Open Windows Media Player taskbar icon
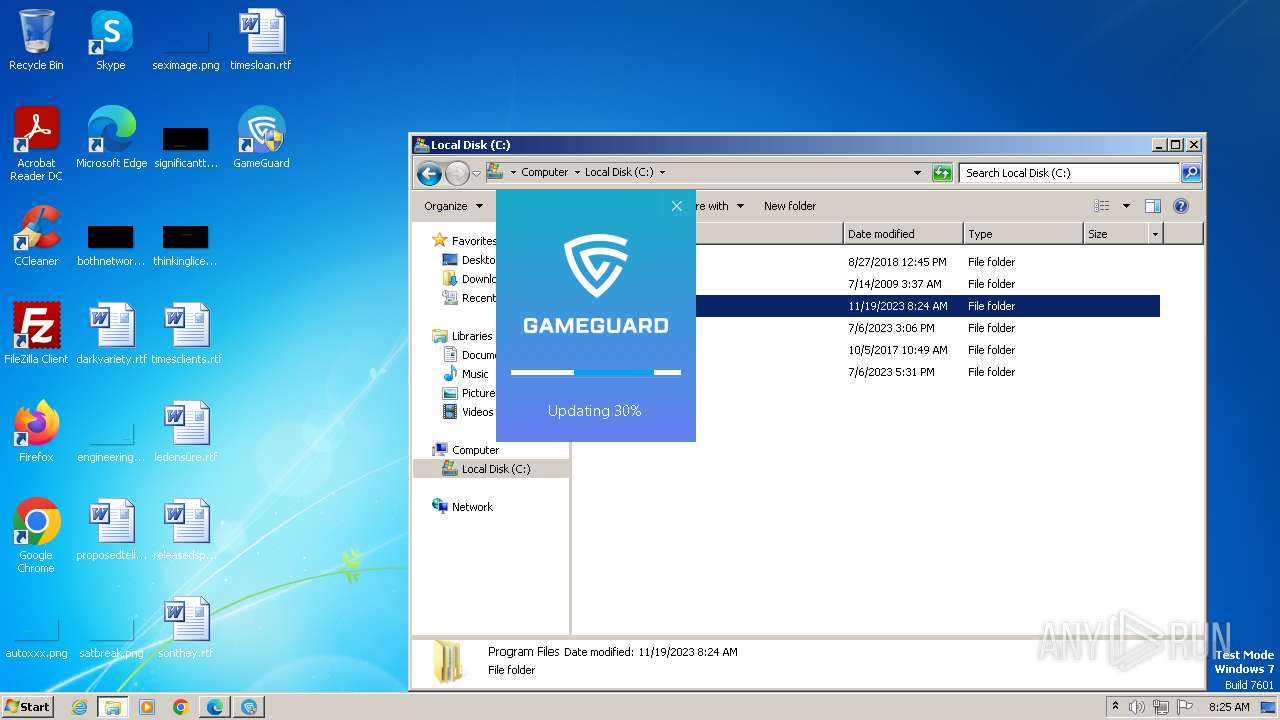 coord(147,707)
